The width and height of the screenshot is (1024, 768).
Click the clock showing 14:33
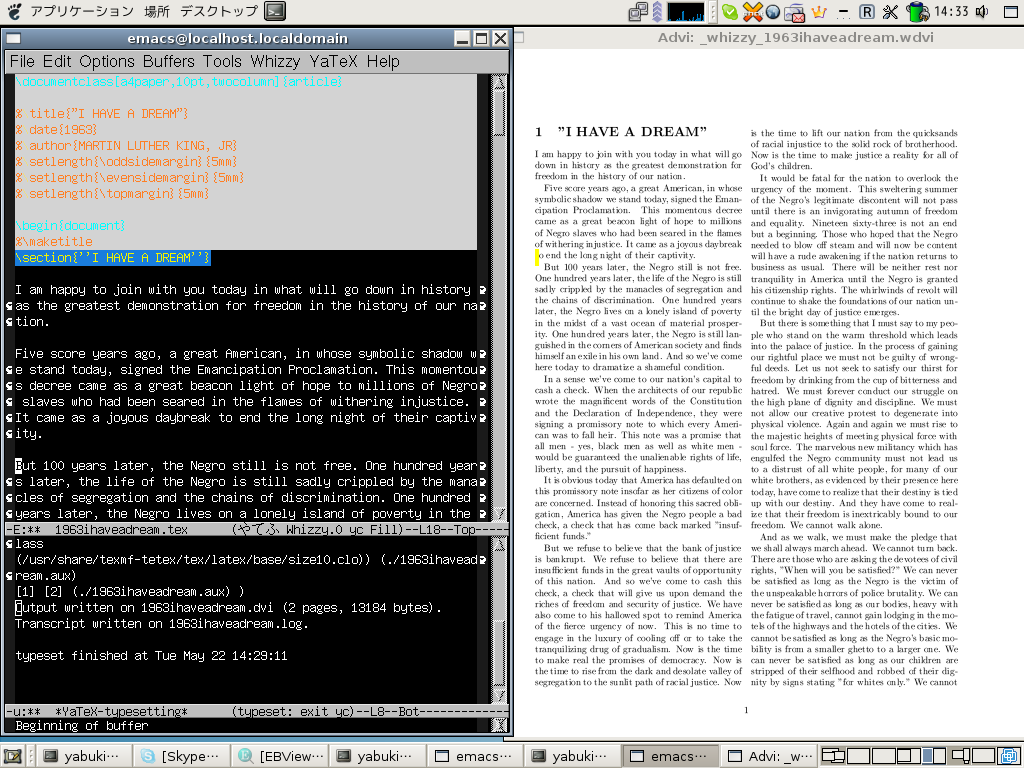coord(951,11)
